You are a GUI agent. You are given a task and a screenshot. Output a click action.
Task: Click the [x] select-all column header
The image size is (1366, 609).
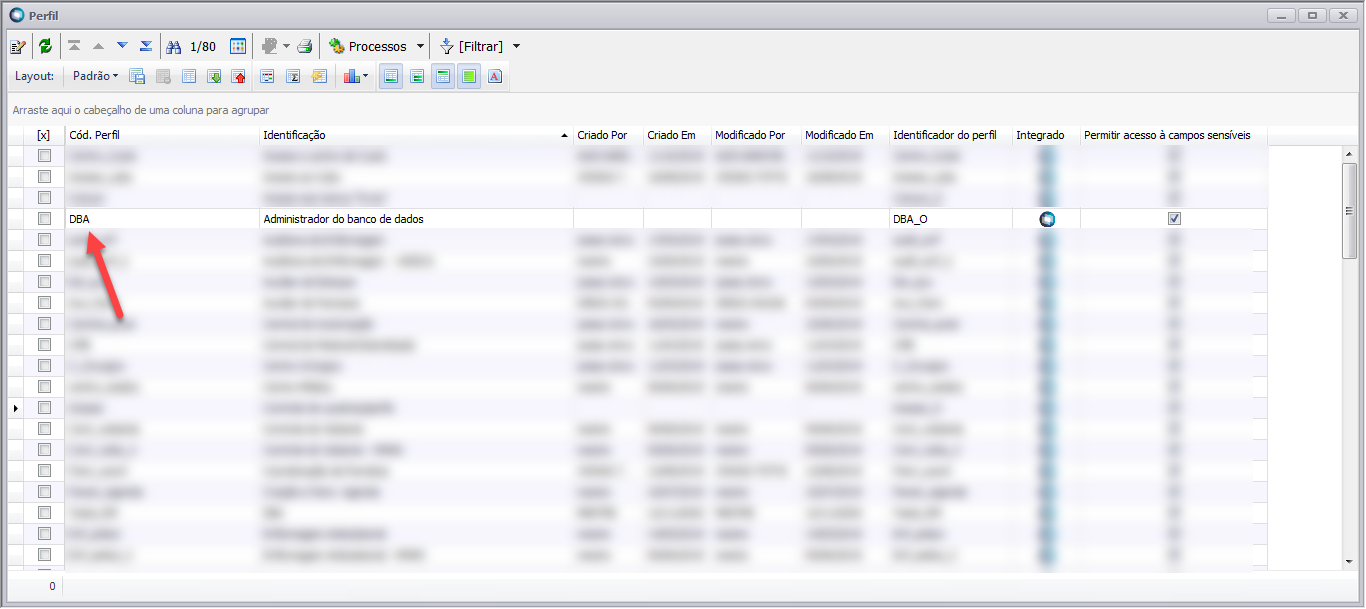pos(43,135)
